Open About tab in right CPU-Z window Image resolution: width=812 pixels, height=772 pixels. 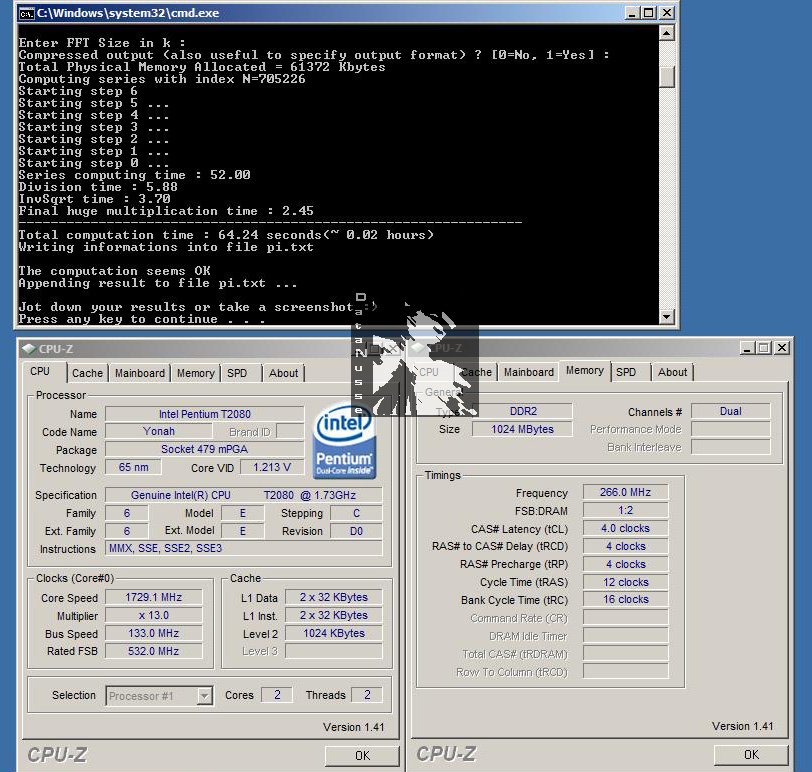[x=672, y=372]
